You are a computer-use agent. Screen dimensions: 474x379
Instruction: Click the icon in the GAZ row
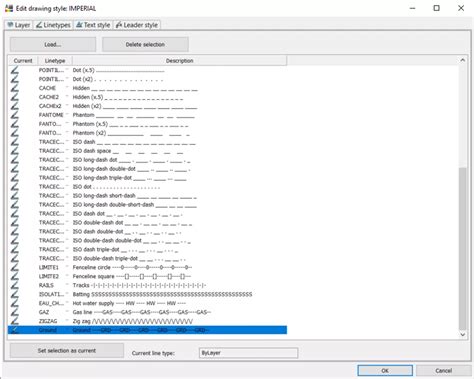(14, 312)
